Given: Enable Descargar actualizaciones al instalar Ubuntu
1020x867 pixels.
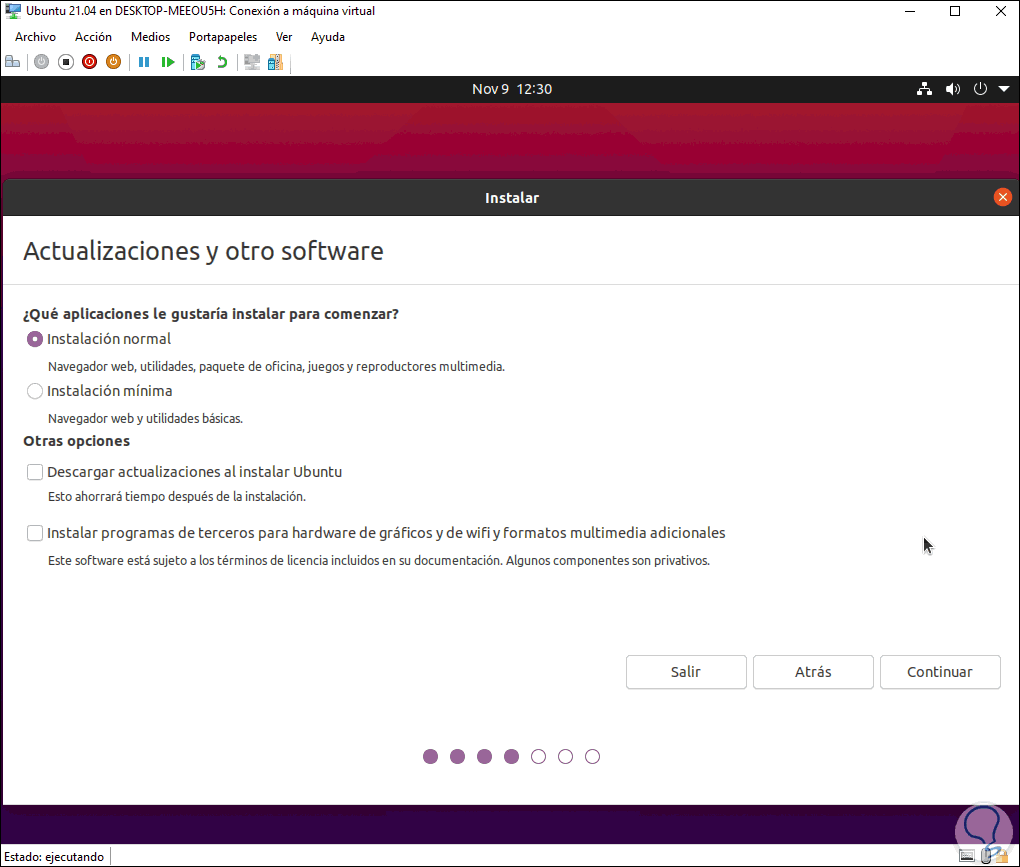Looking at the screenshot, I should (34, 472).
